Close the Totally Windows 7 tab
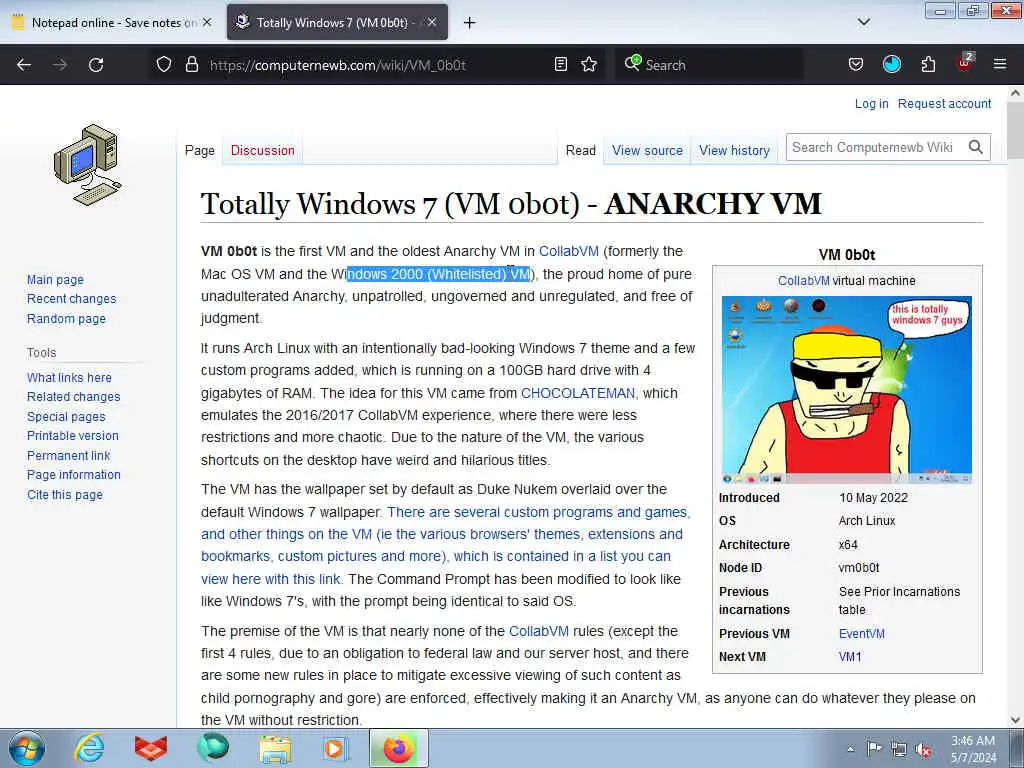1024x768 pixels. 432,22
